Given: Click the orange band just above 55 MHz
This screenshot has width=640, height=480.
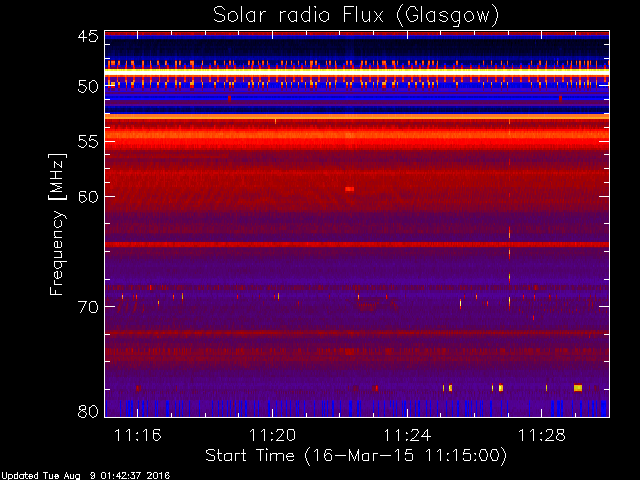Looking at the screenshot, I should (x=357, y=134).
